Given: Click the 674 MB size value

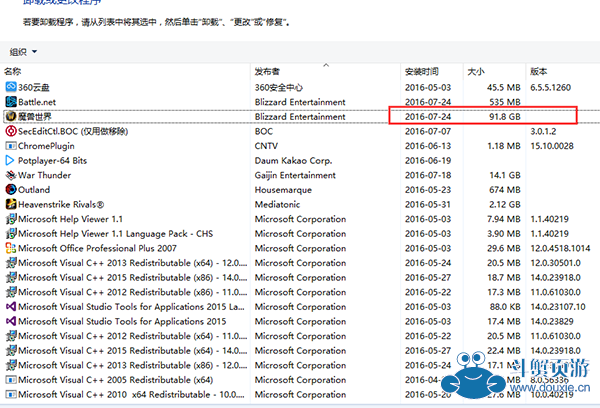Looking at the screenshot, I should 505,189.
